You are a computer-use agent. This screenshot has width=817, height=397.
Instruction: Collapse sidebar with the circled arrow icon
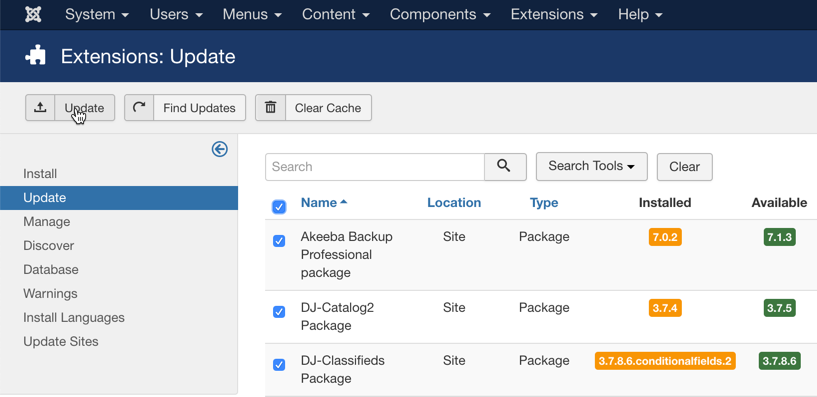(x=219, y=150)
